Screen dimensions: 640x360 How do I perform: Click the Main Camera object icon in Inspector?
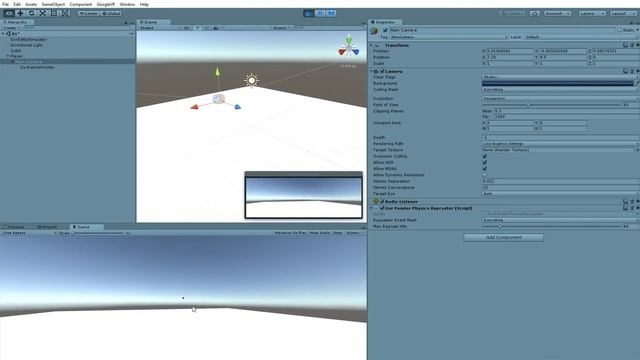375,31
